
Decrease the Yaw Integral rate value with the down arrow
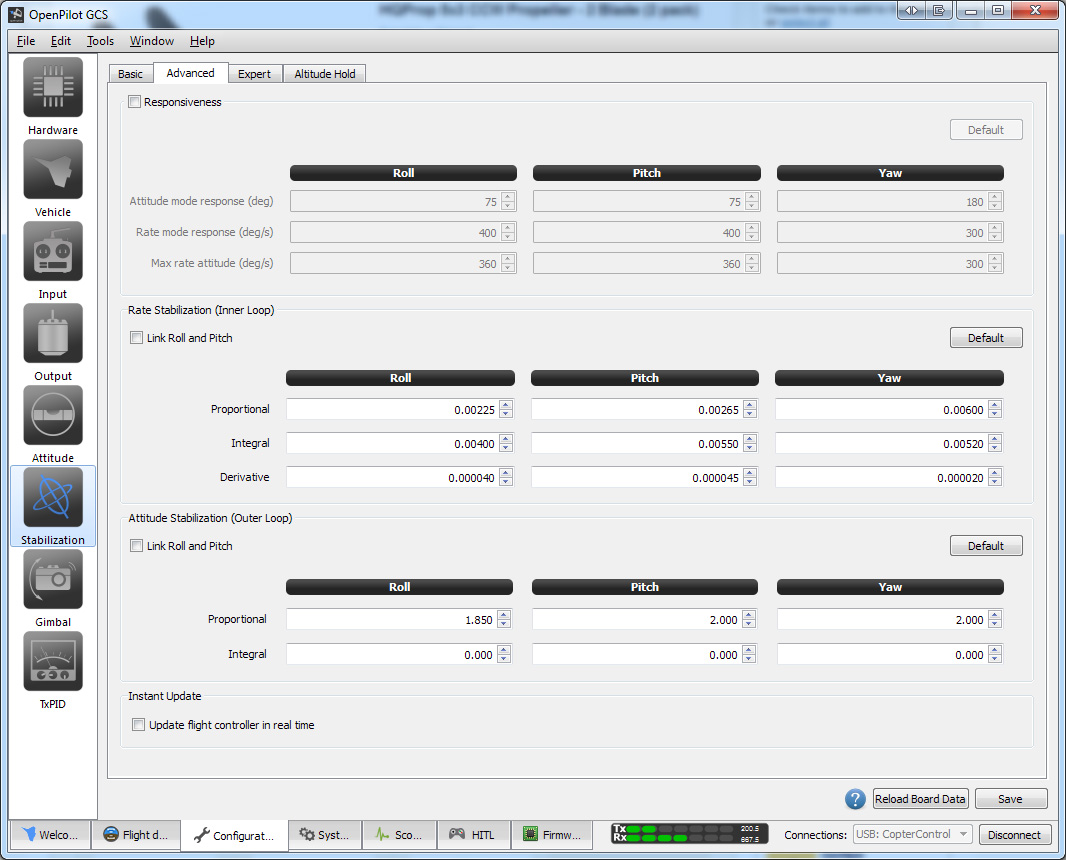[x=994, y=447]
